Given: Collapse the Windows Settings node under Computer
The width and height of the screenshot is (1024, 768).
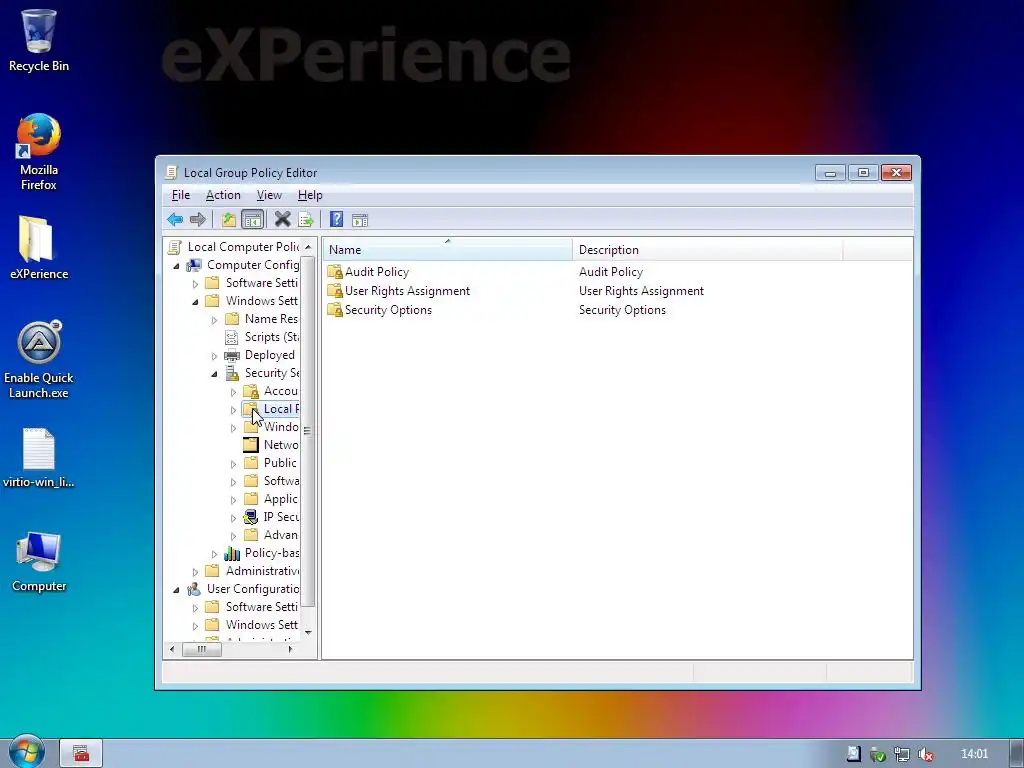Looking at the screenshot, I should pos(195,302).
